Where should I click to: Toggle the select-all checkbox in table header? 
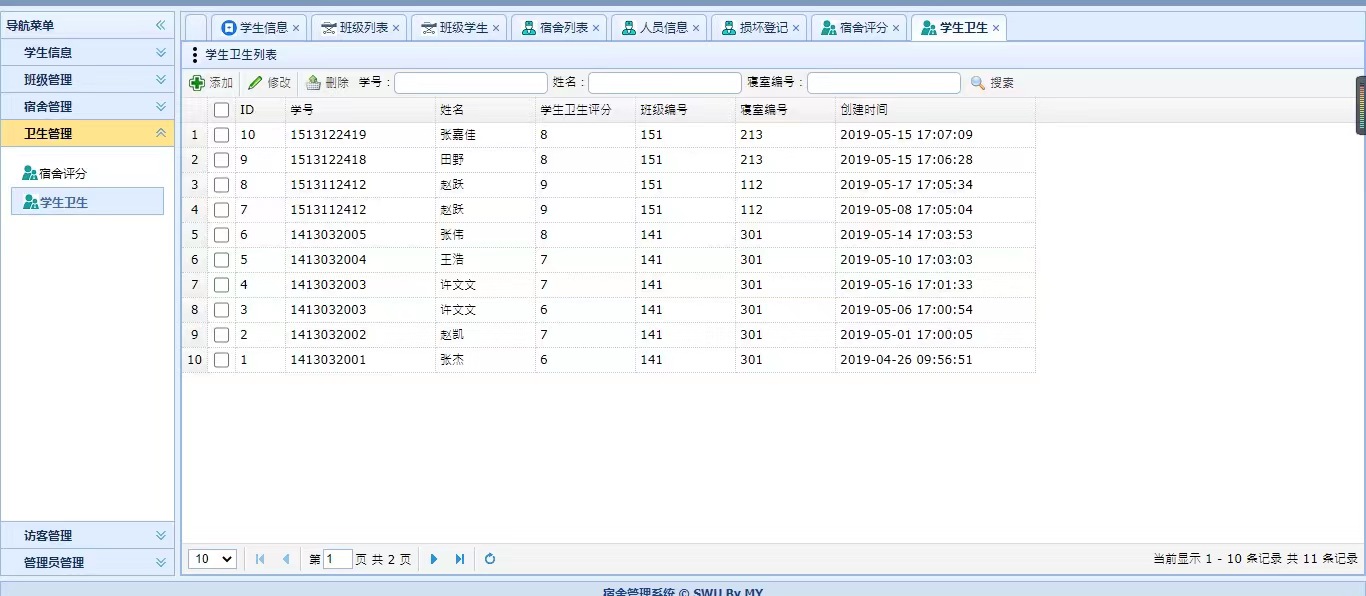click(x=221, y=110)
